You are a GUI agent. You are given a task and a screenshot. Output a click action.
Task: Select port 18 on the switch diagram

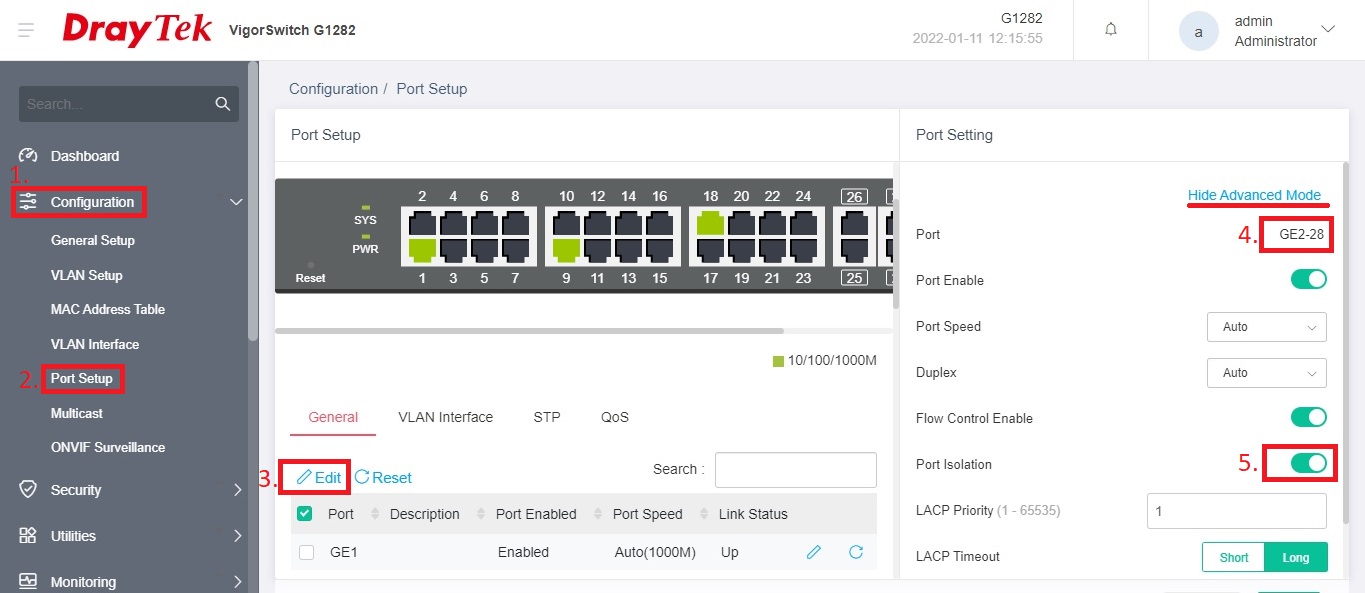pos(710,221)
